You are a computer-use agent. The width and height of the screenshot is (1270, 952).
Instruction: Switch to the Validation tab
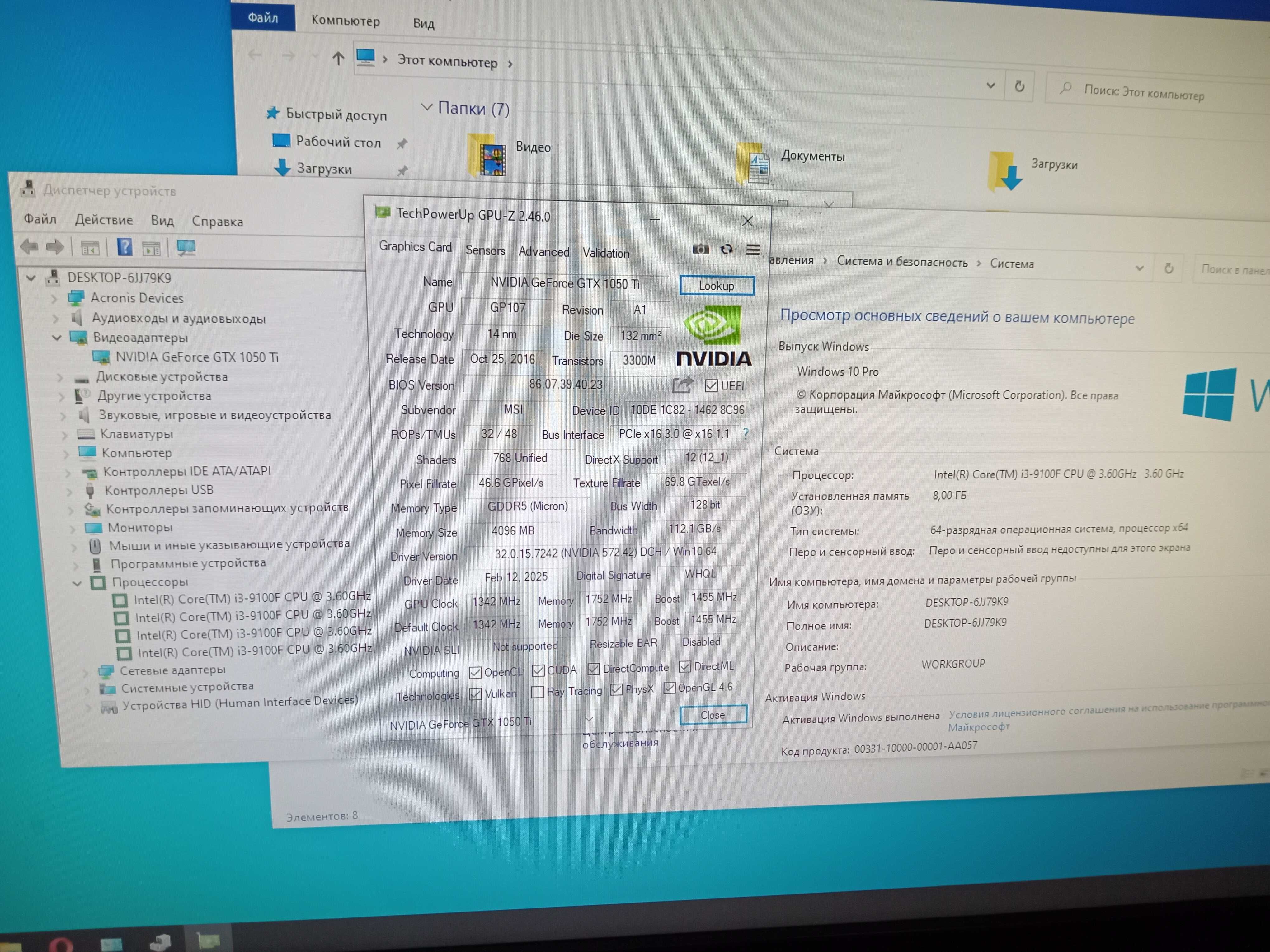tap(606, 253)
